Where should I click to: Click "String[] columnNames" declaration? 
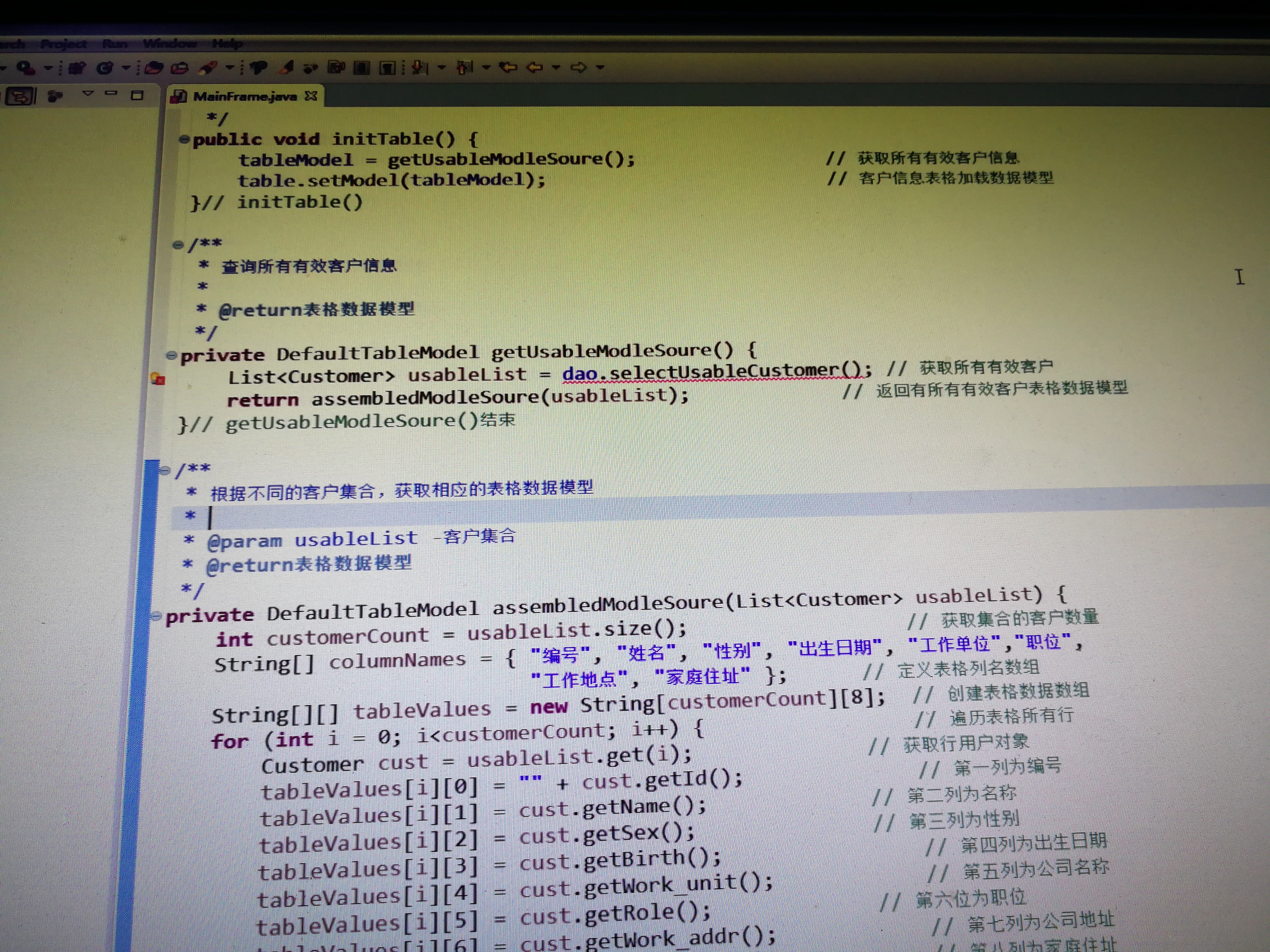point(340,662)
